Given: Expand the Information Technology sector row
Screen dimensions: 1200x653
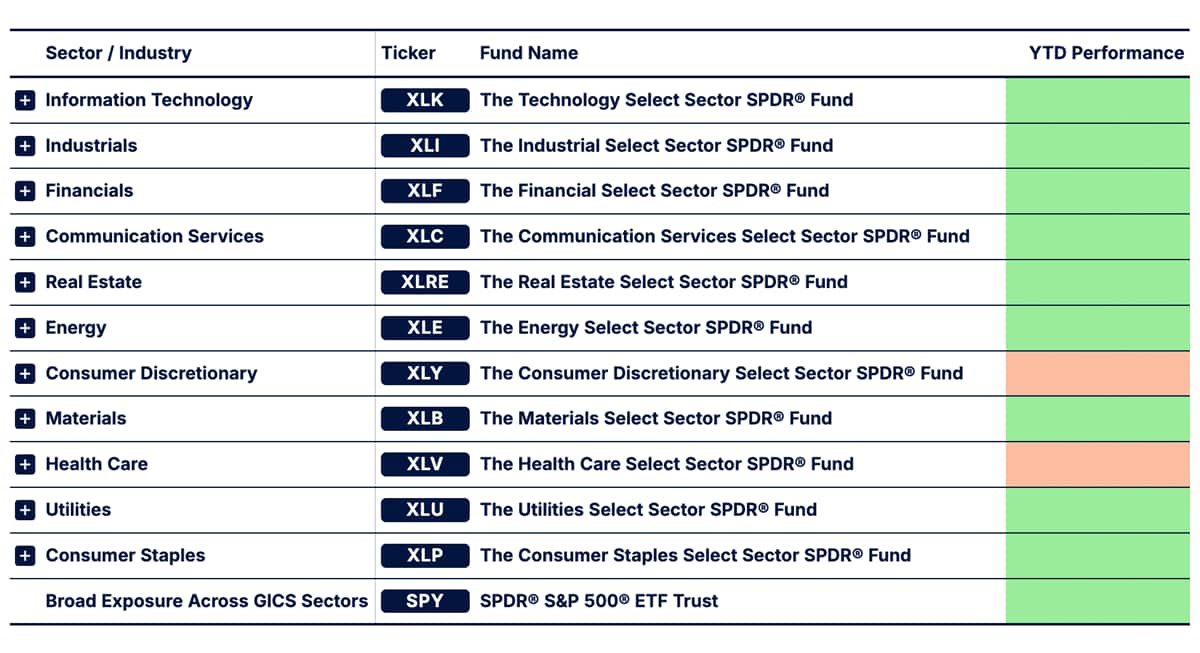Looking at the screenshot, I should tap(26, 100).
